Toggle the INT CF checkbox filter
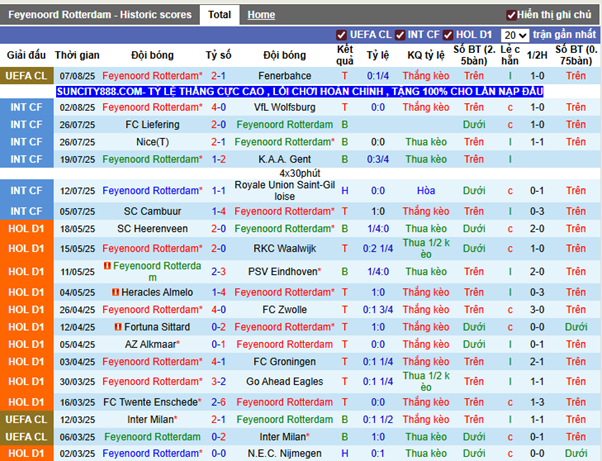602x461 pixels. point(400,35)
